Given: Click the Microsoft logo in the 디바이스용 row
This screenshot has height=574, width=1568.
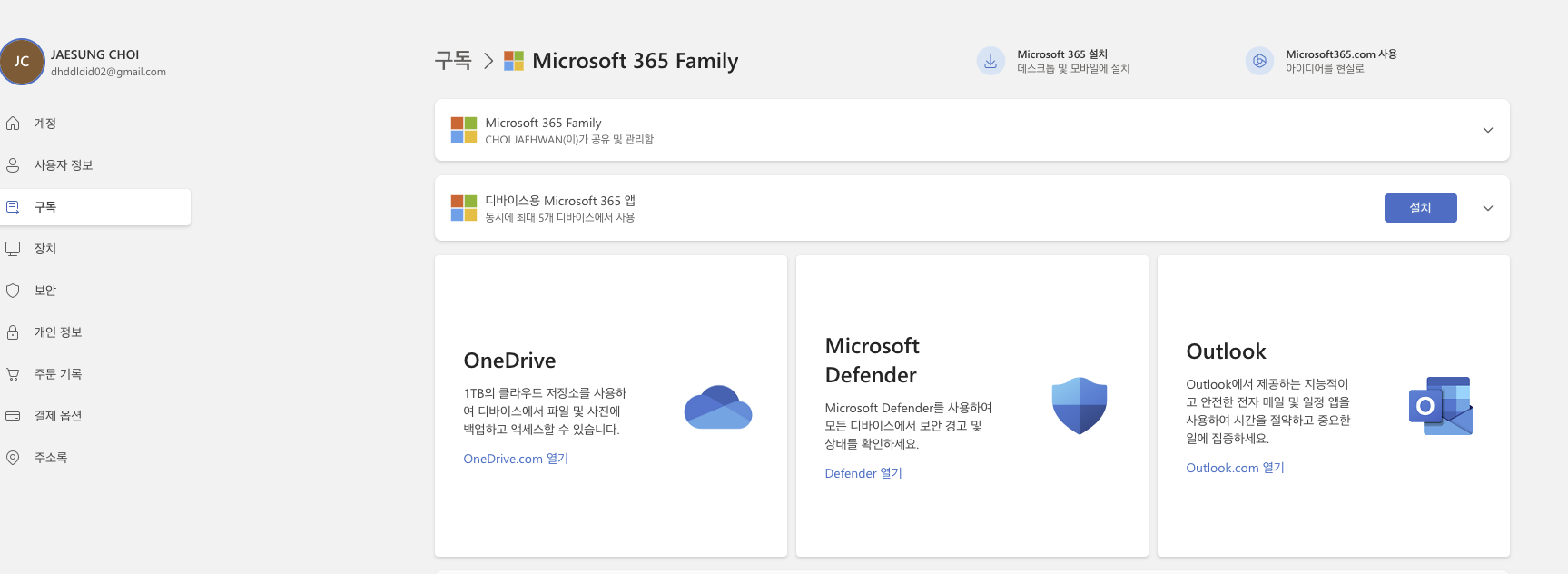Looking at the screenshot, I should point(464,208).
